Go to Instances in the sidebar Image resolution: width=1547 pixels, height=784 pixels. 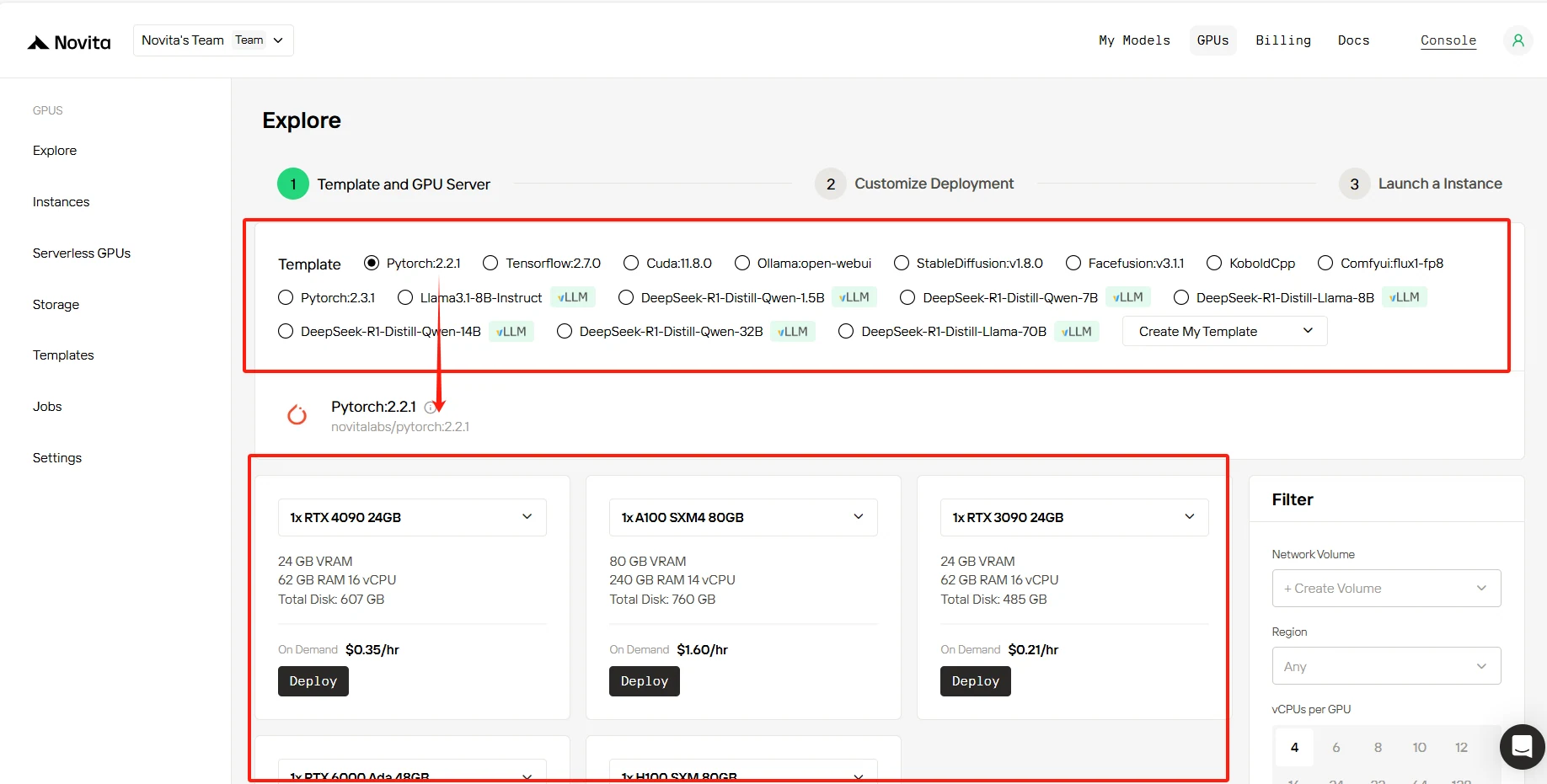[x=61, y=202]
